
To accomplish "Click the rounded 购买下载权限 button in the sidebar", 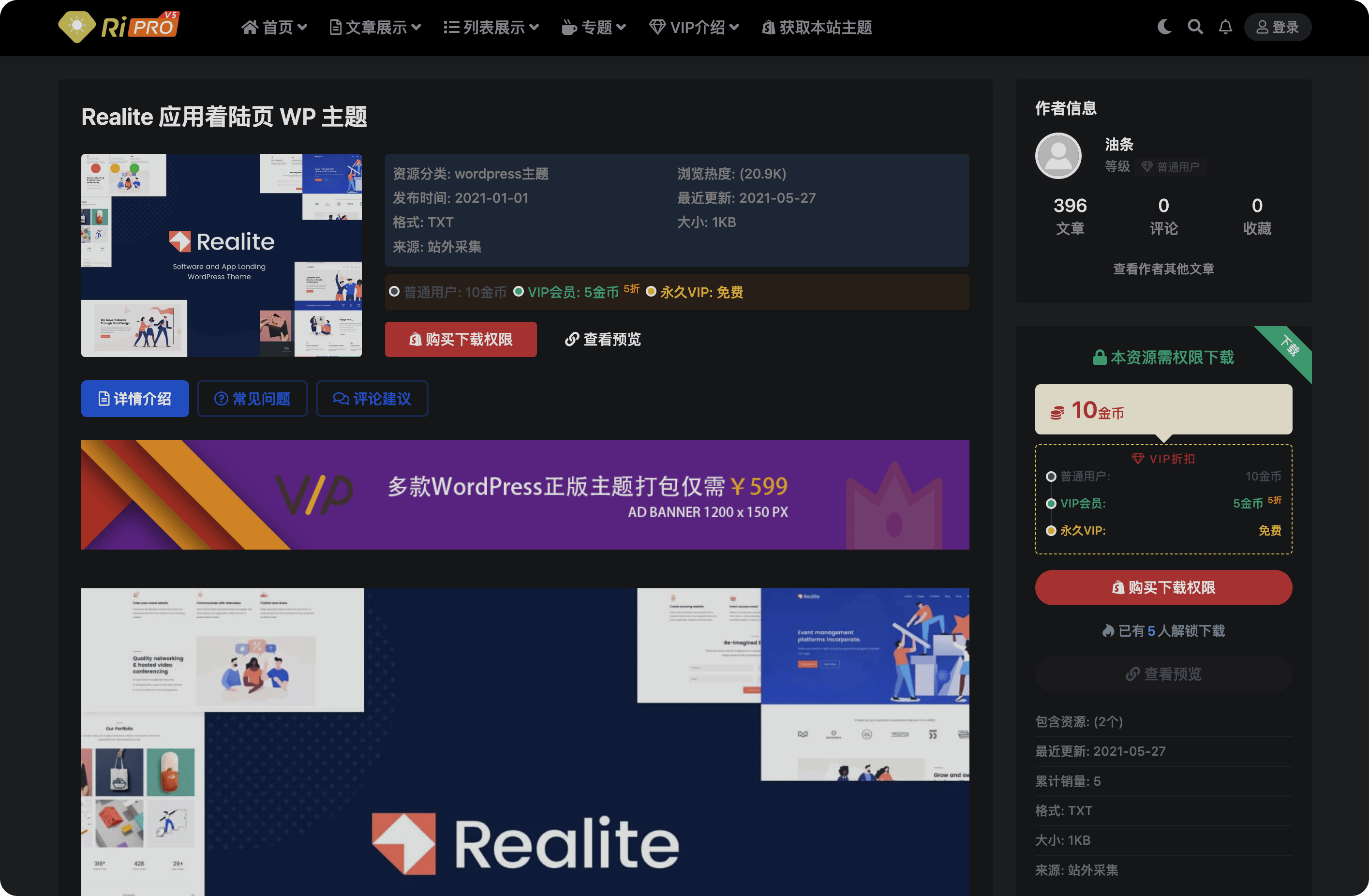I will point(1164,587).
